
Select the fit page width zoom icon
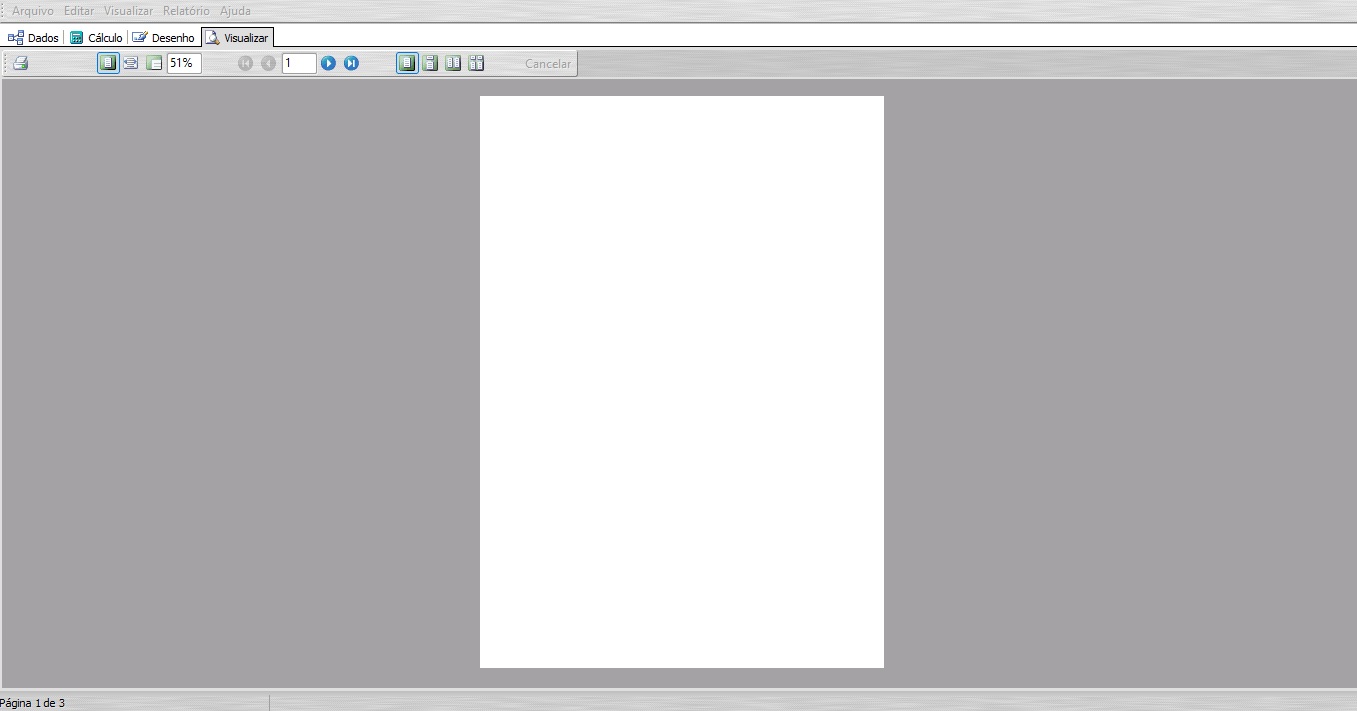(131, 63)
